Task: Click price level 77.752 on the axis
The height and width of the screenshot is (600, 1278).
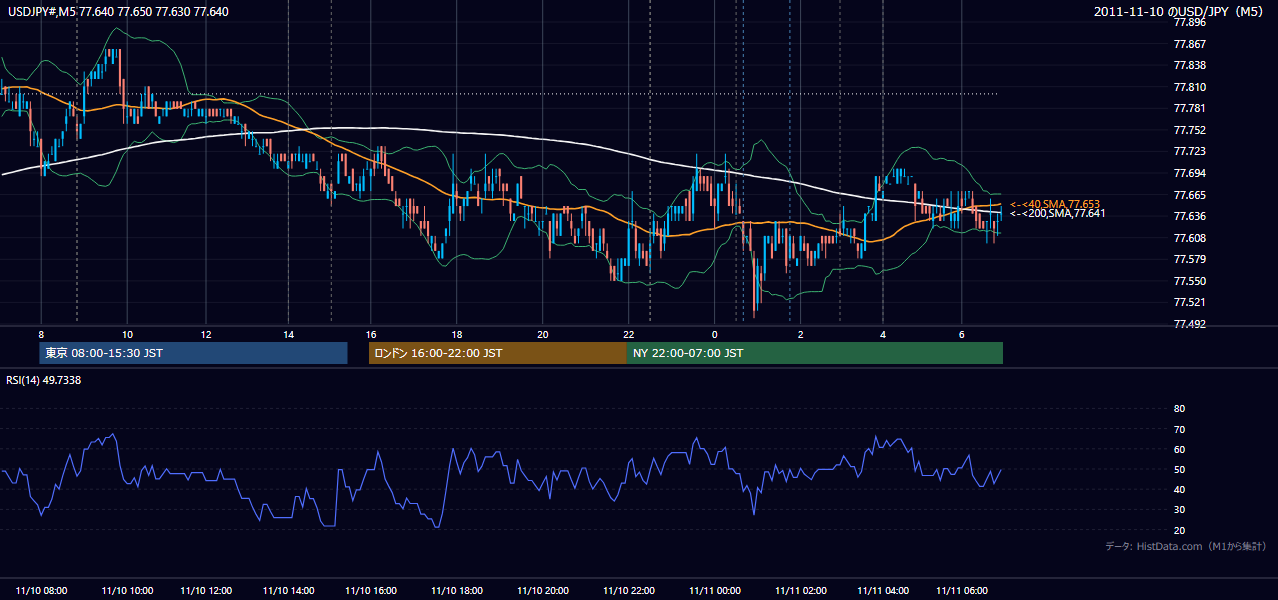Action: pos(1188,130)
